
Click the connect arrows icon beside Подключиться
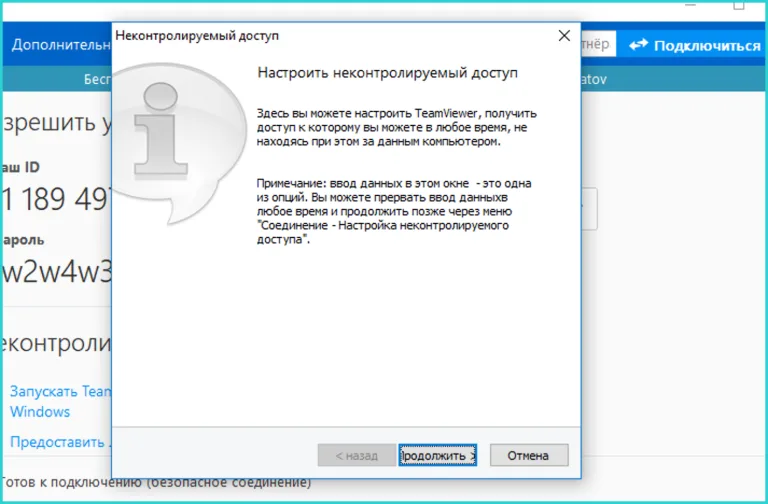[638, 45]
